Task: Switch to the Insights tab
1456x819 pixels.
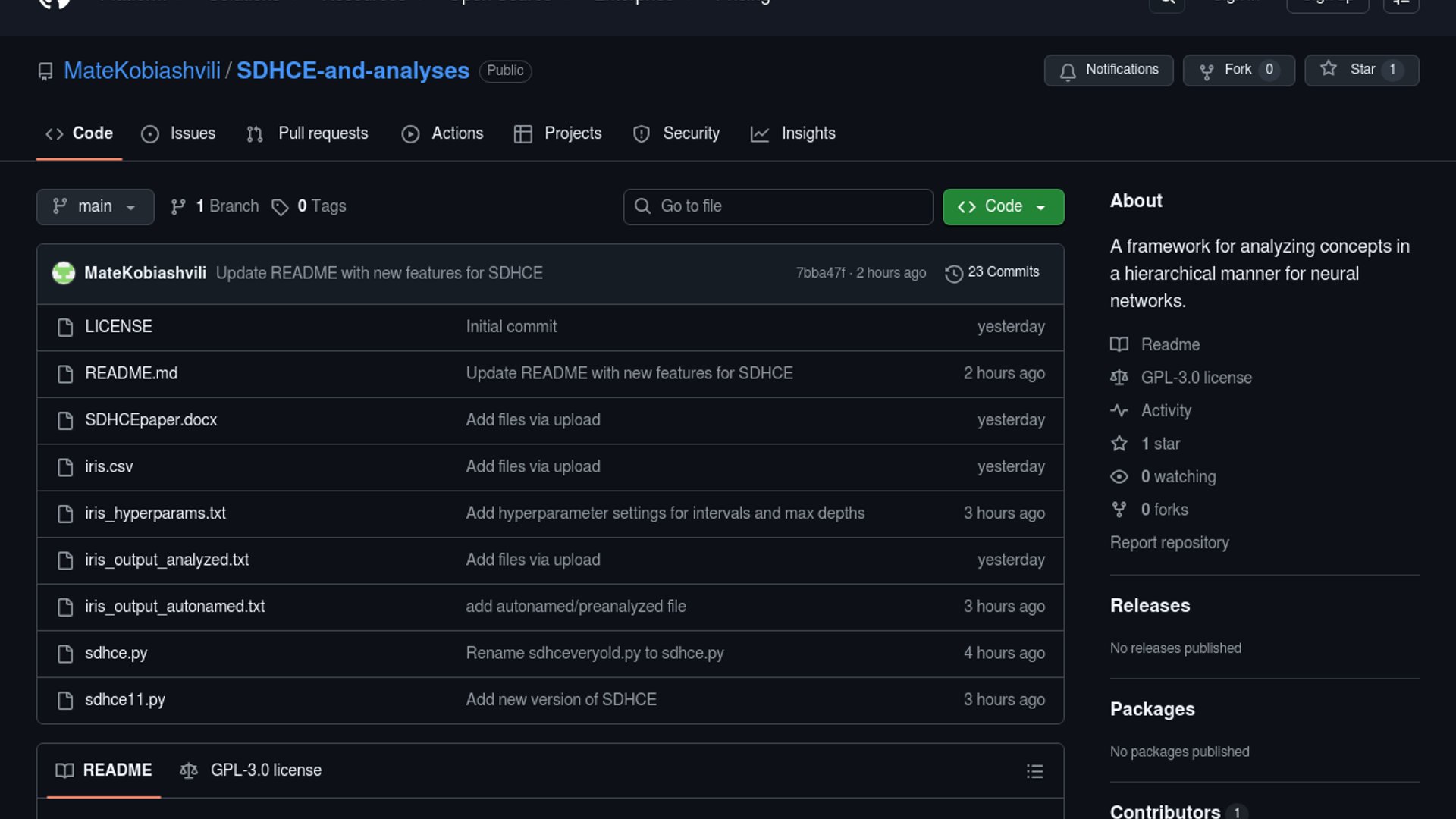Action: click(x=793, y=133)
